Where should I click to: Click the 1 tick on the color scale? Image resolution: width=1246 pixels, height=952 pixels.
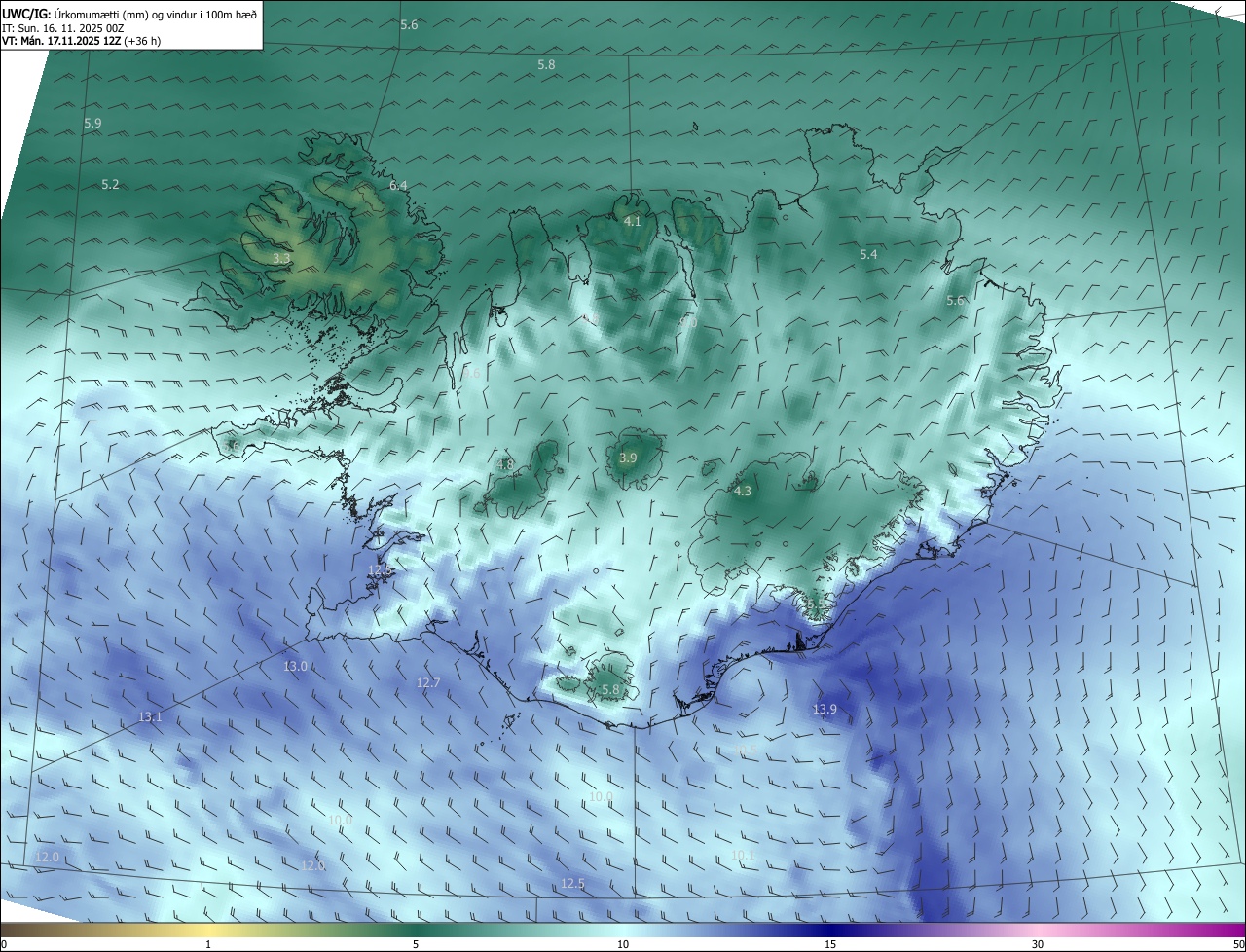208,944
